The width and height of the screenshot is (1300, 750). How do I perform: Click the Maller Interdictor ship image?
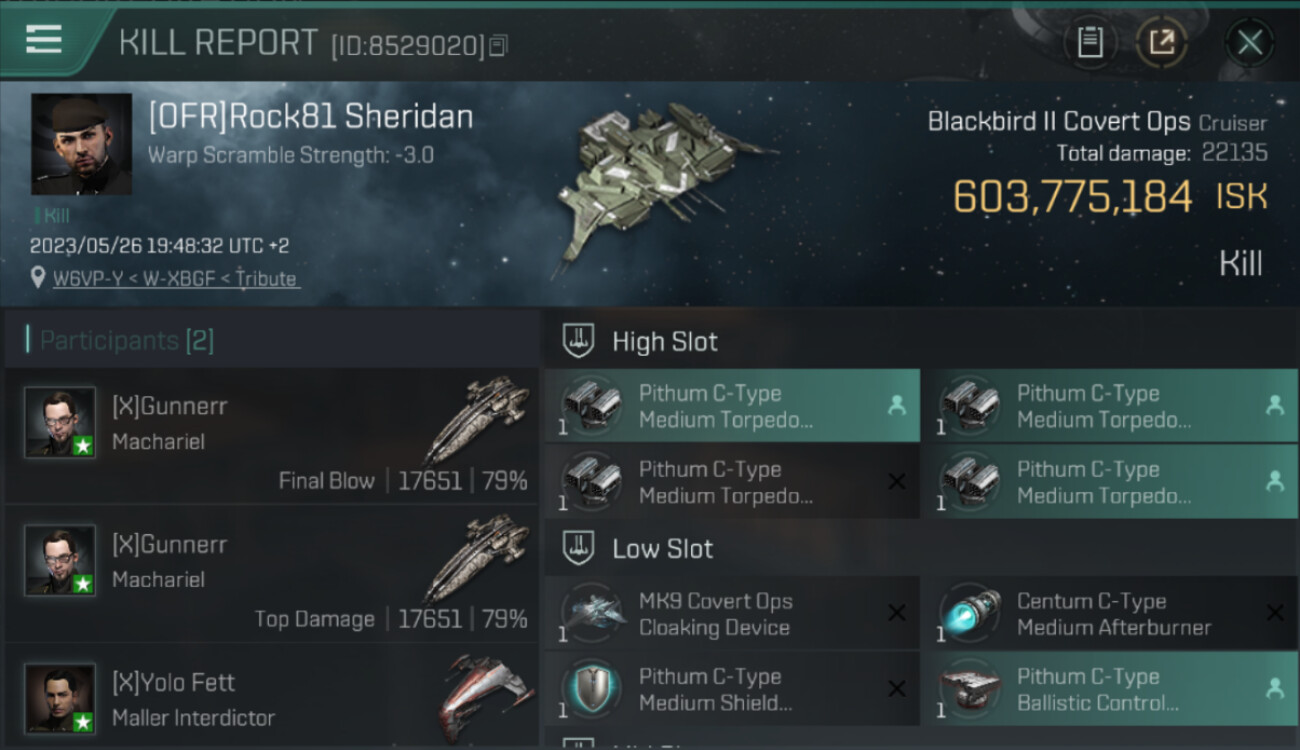click(x=484, y=697)
